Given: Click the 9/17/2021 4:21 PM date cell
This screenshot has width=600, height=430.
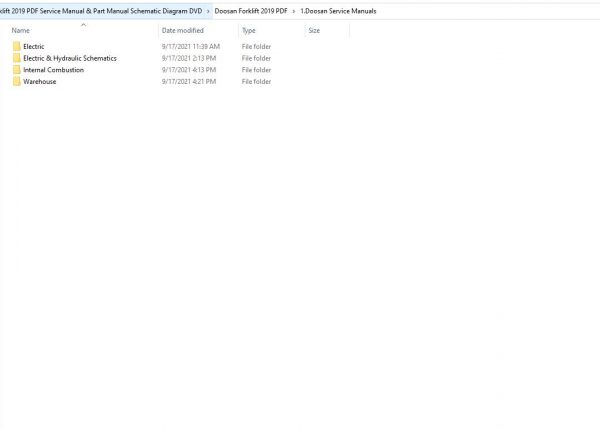Looking at the screenshot, I should pyautogui.click(x=189, y=81).
